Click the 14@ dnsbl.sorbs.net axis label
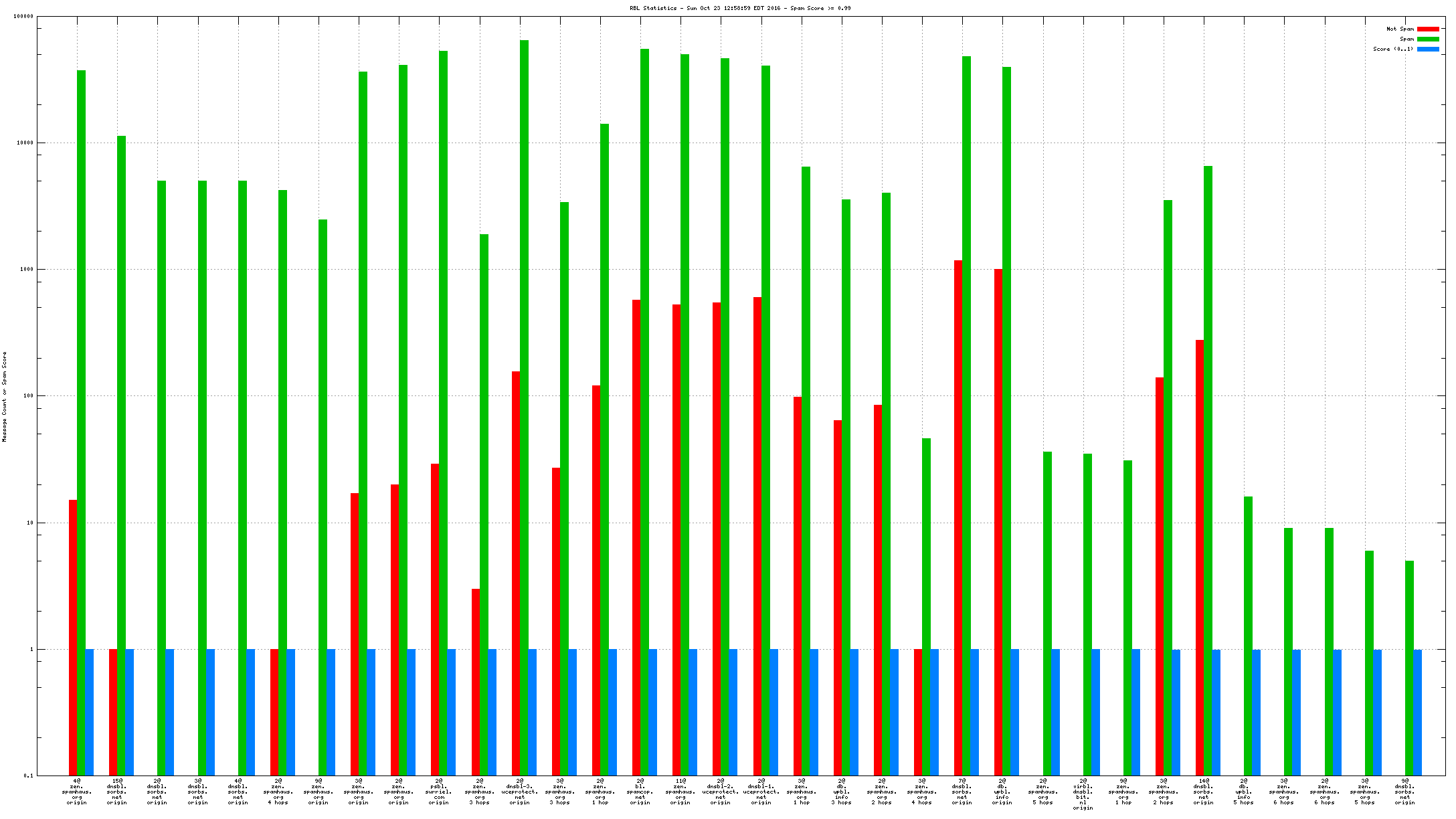1456x819 pixels. point(1204,792)
